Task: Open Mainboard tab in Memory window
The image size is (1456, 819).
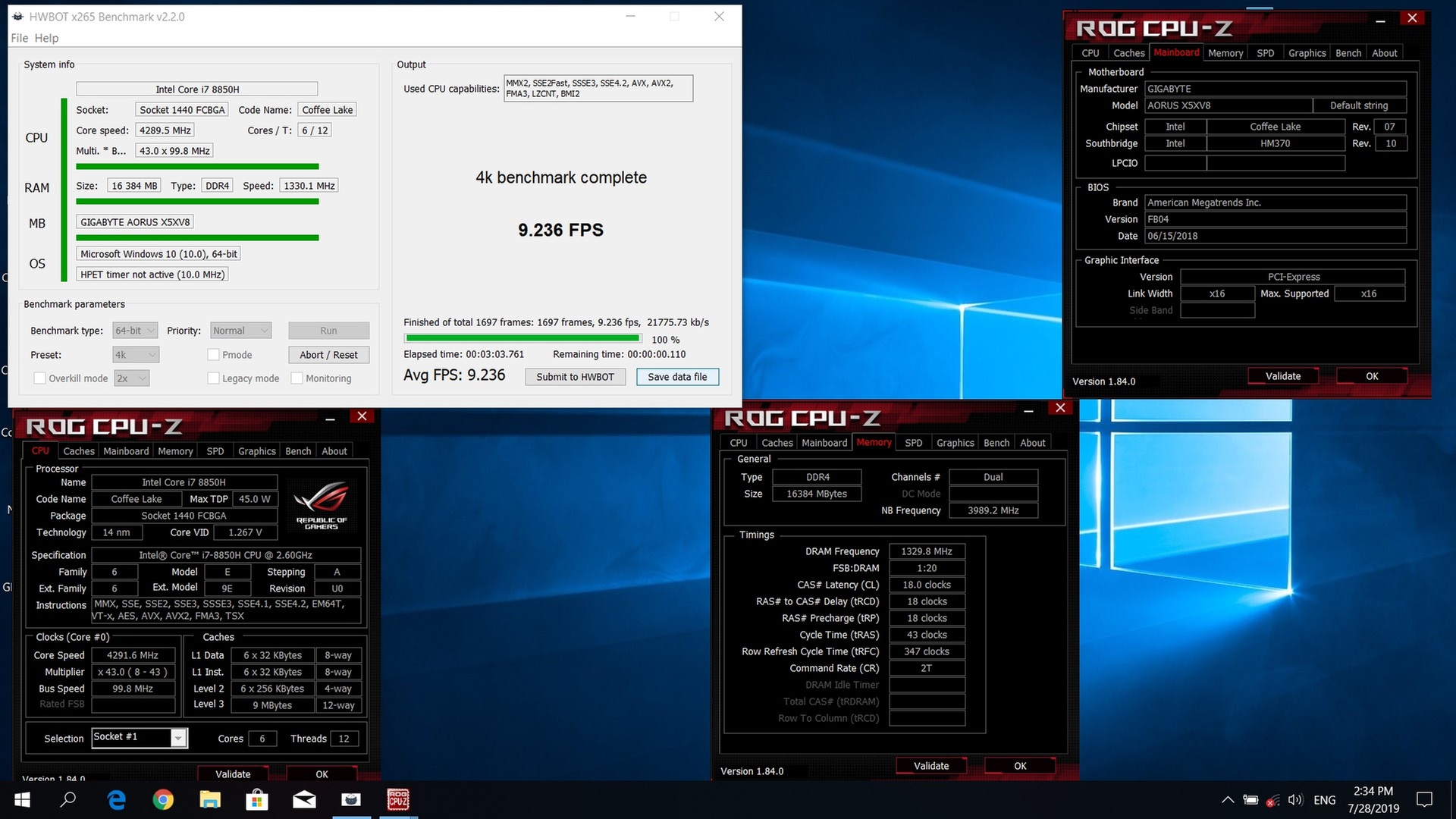Action: pos(824,443)
